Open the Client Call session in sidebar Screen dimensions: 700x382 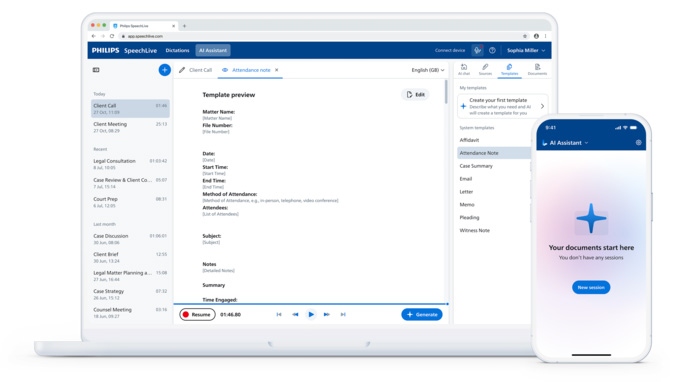pos(130,109)
